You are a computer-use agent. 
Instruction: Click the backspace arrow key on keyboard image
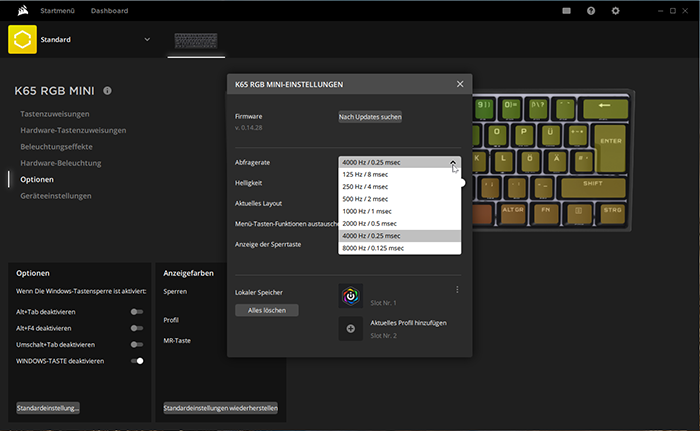pos(604,109)
